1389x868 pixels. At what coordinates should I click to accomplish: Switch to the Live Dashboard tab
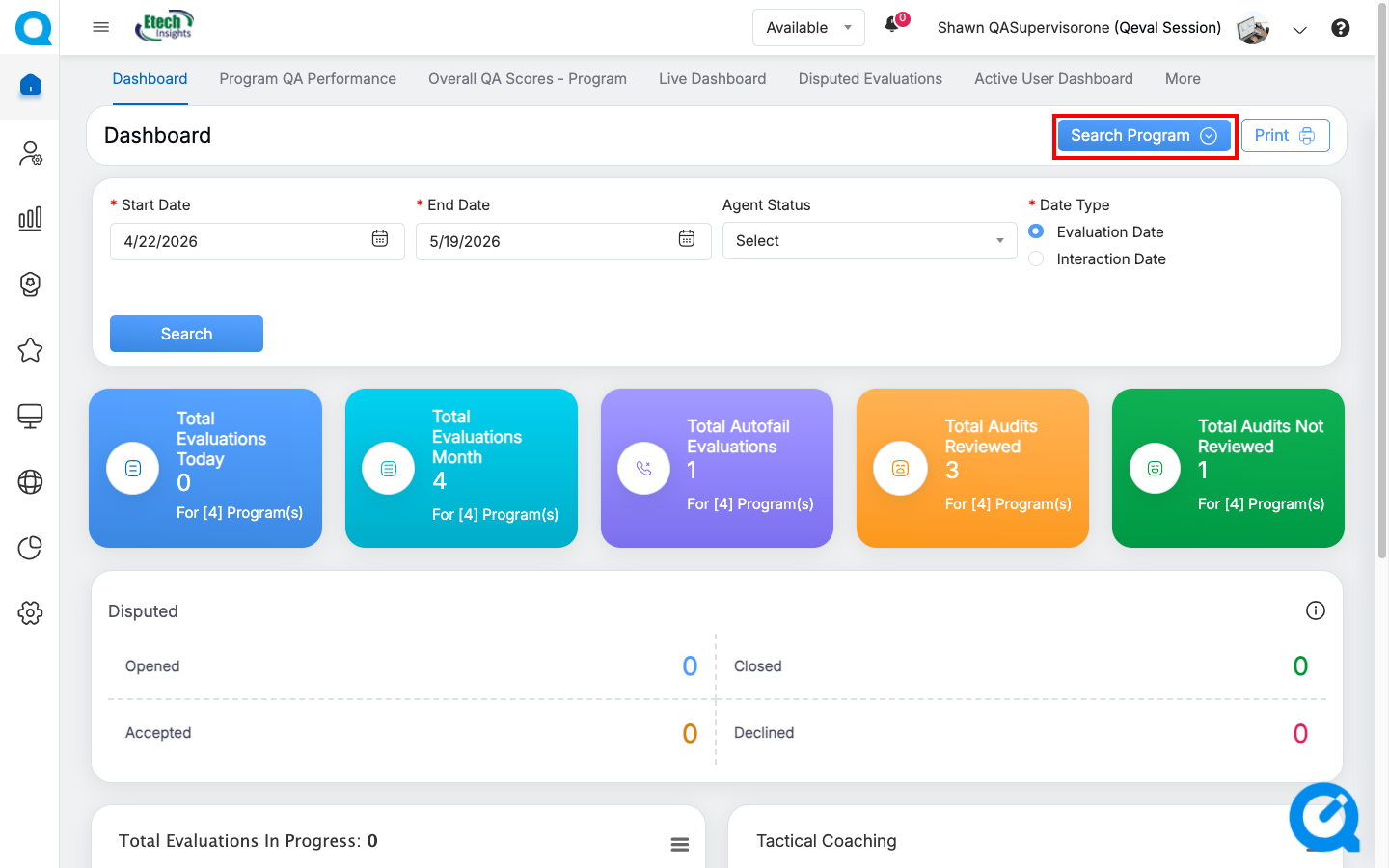712,79
